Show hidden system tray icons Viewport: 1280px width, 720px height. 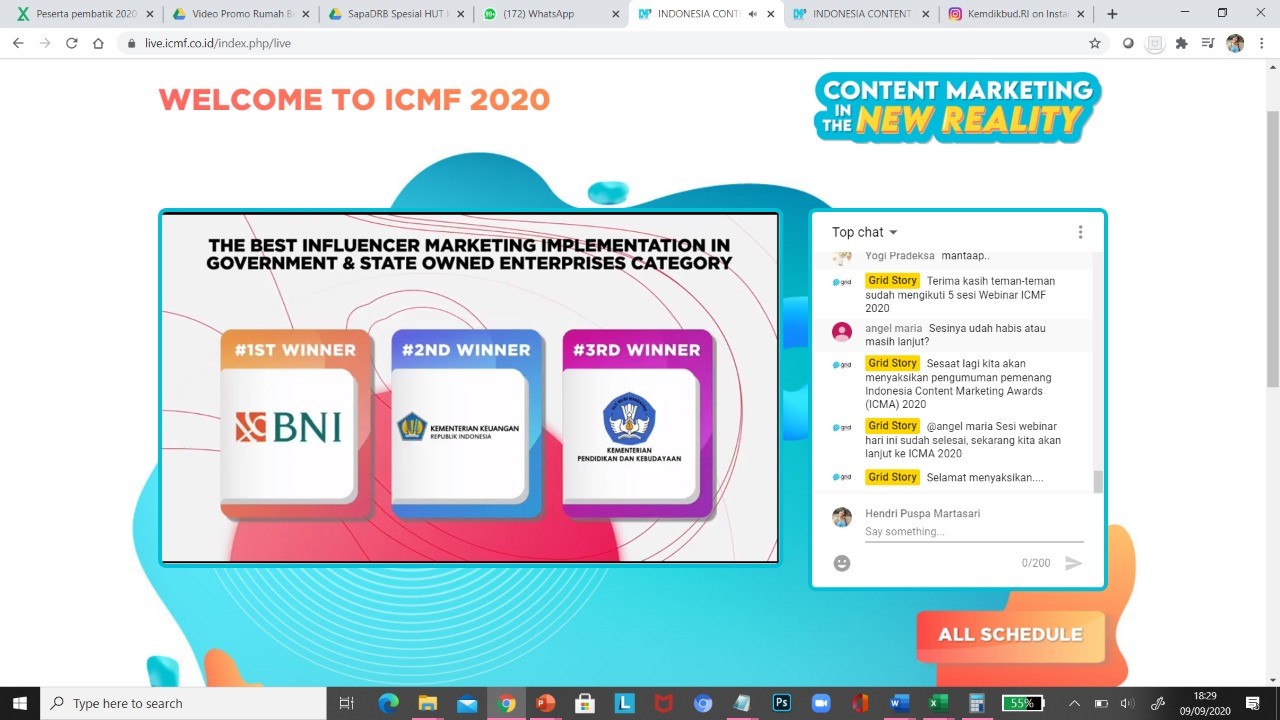1074,703
